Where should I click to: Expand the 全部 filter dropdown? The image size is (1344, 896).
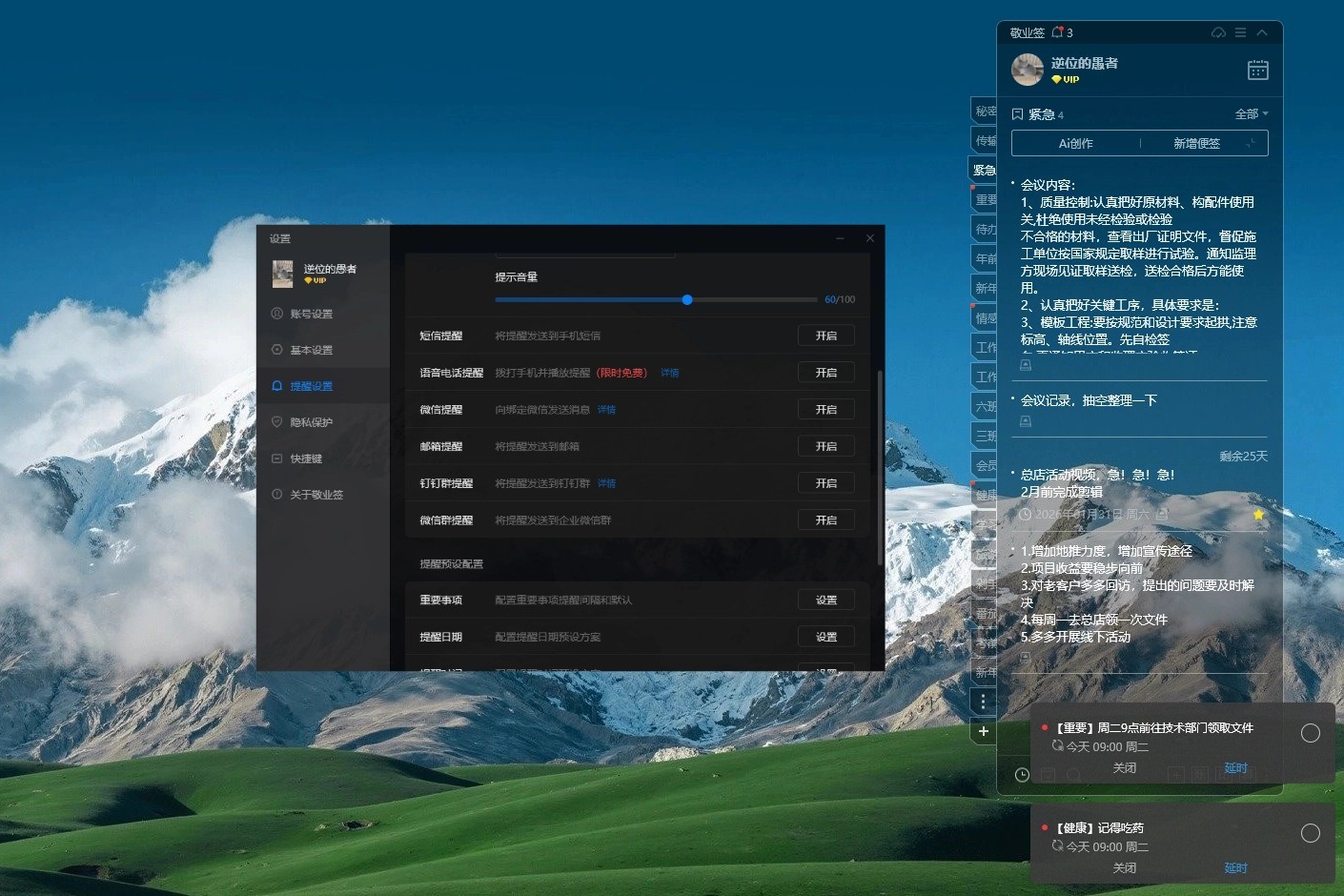[1251, 114]
